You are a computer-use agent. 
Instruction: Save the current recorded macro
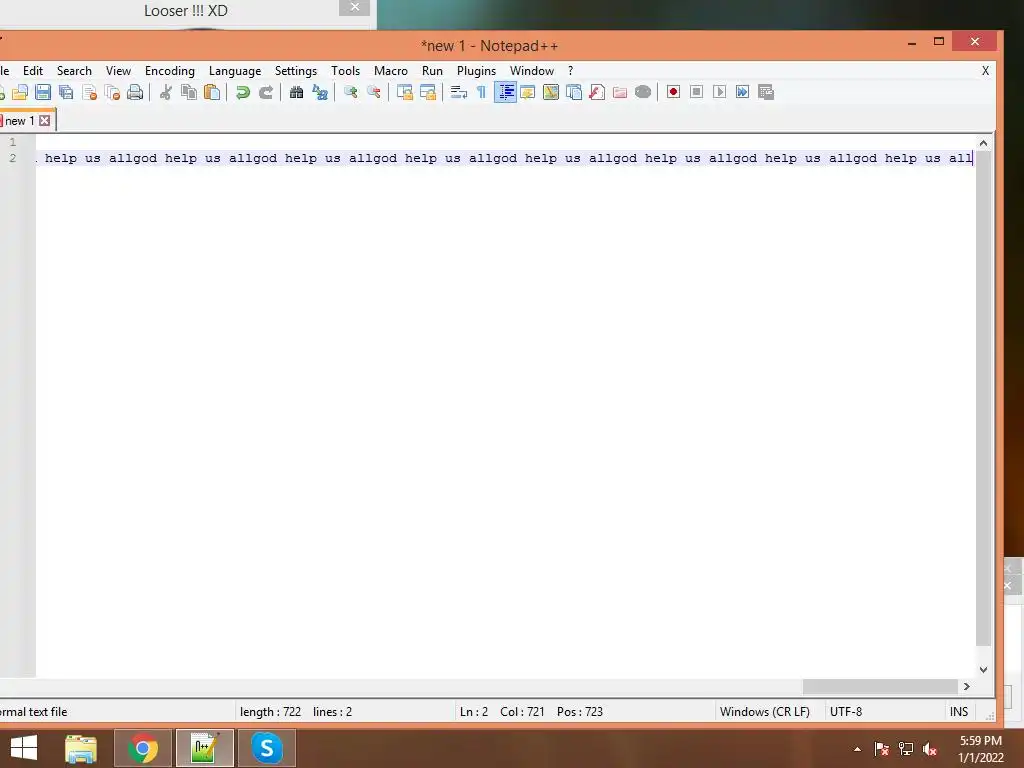pyautogui.click(x=766, y=92)
